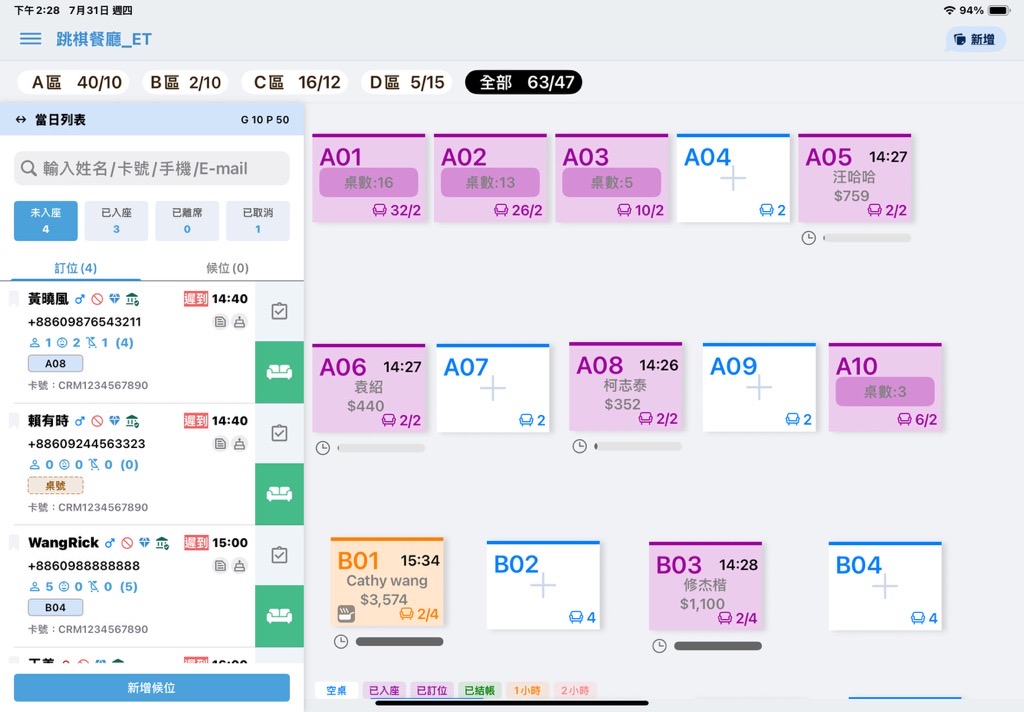1024x712 pixels.
Task: Tap the green sofa seat icon for 黃曉風
Action: click(279, 371)
